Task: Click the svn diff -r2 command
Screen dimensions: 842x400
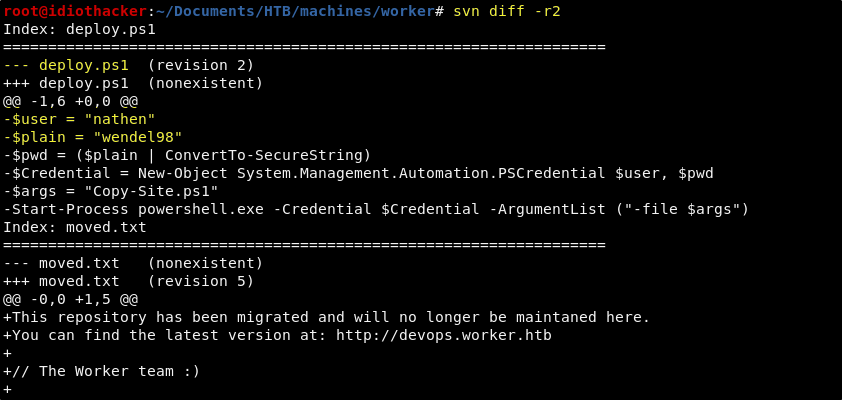Action: click(x=507, y=11)
